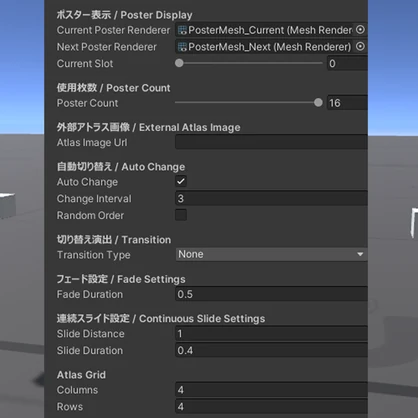Click the Slide Duration input field
This screenshot has height=418, width=418.
coord(271,350)
